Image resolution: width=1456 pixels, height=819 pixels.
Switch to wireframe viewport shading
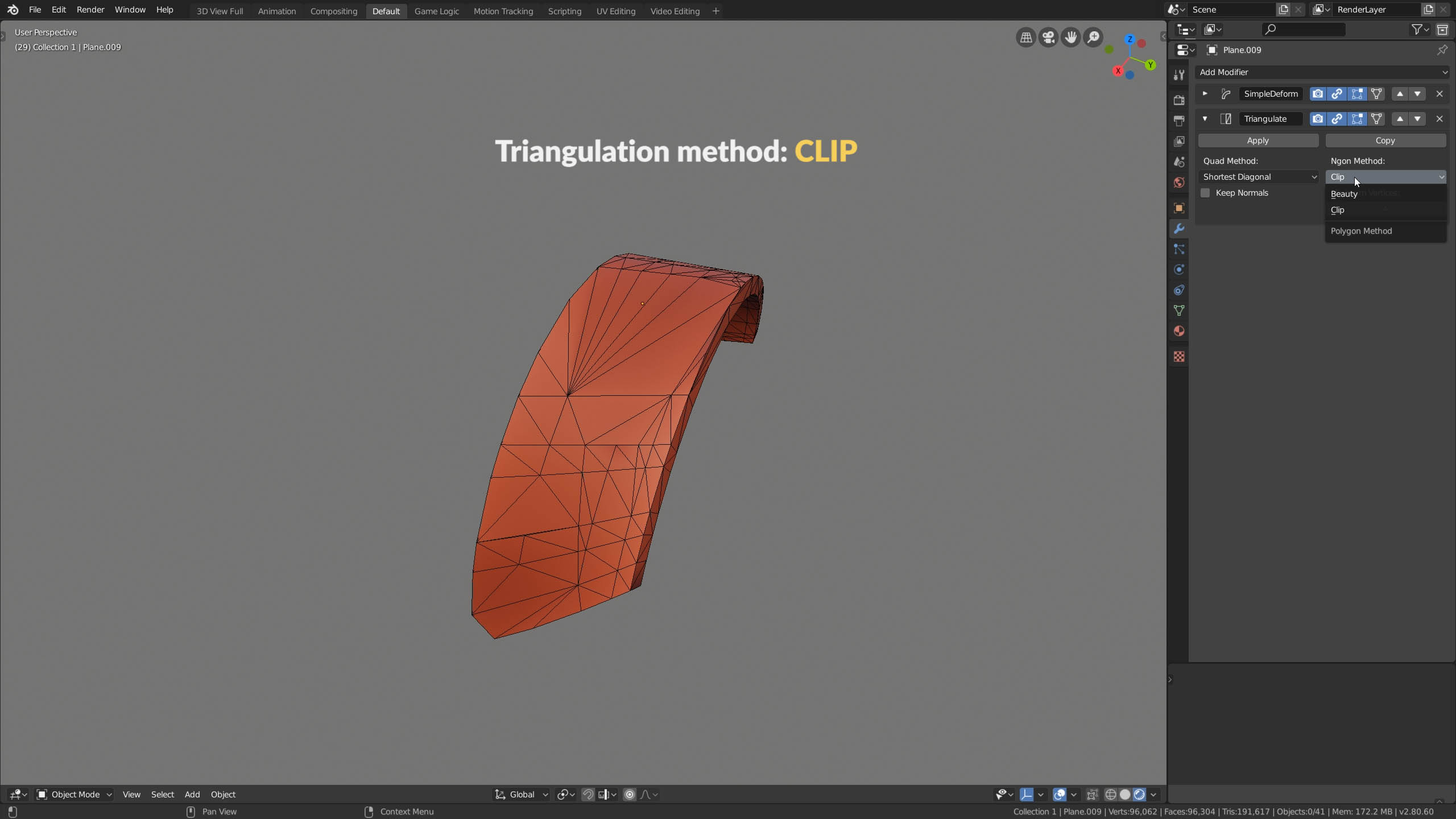tap(1110, 795)
